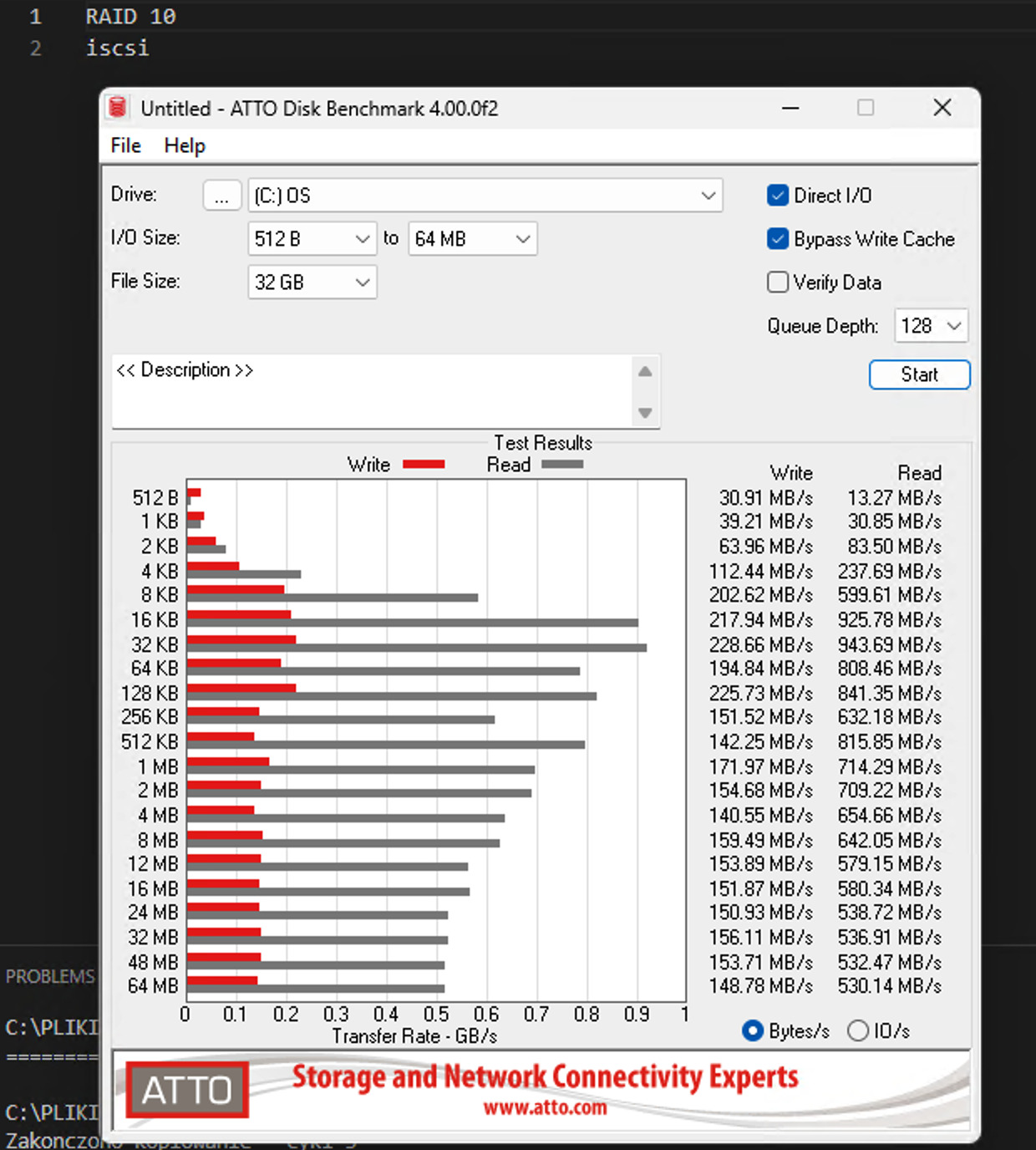1036x1150 pixels.
Task: Click the Read column header
Action: click(x=919, y=473)
